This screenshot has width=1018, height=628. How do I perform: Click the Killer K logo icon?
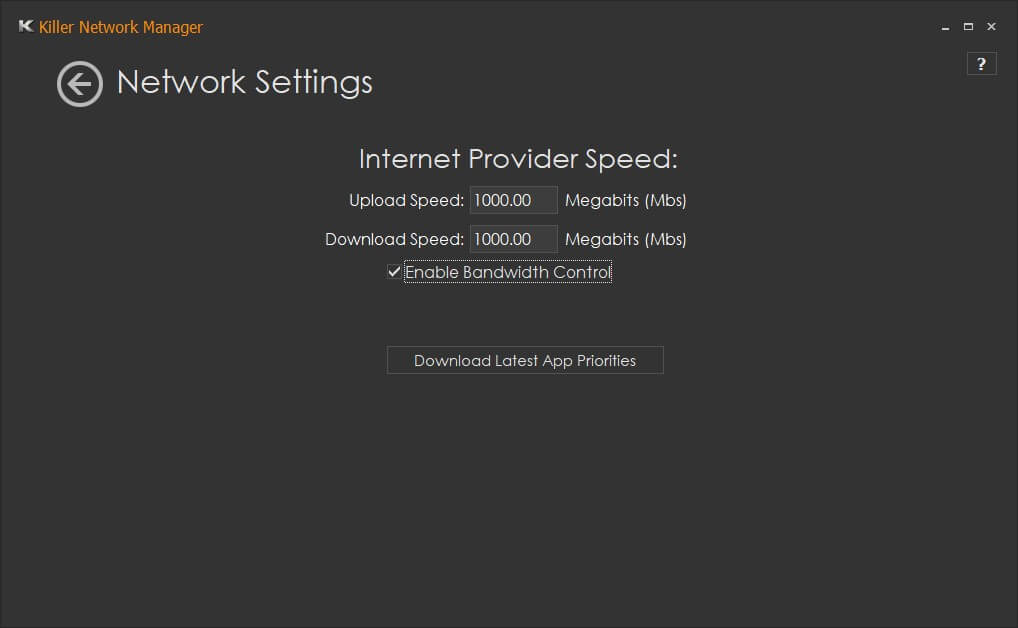click(26, 27)
